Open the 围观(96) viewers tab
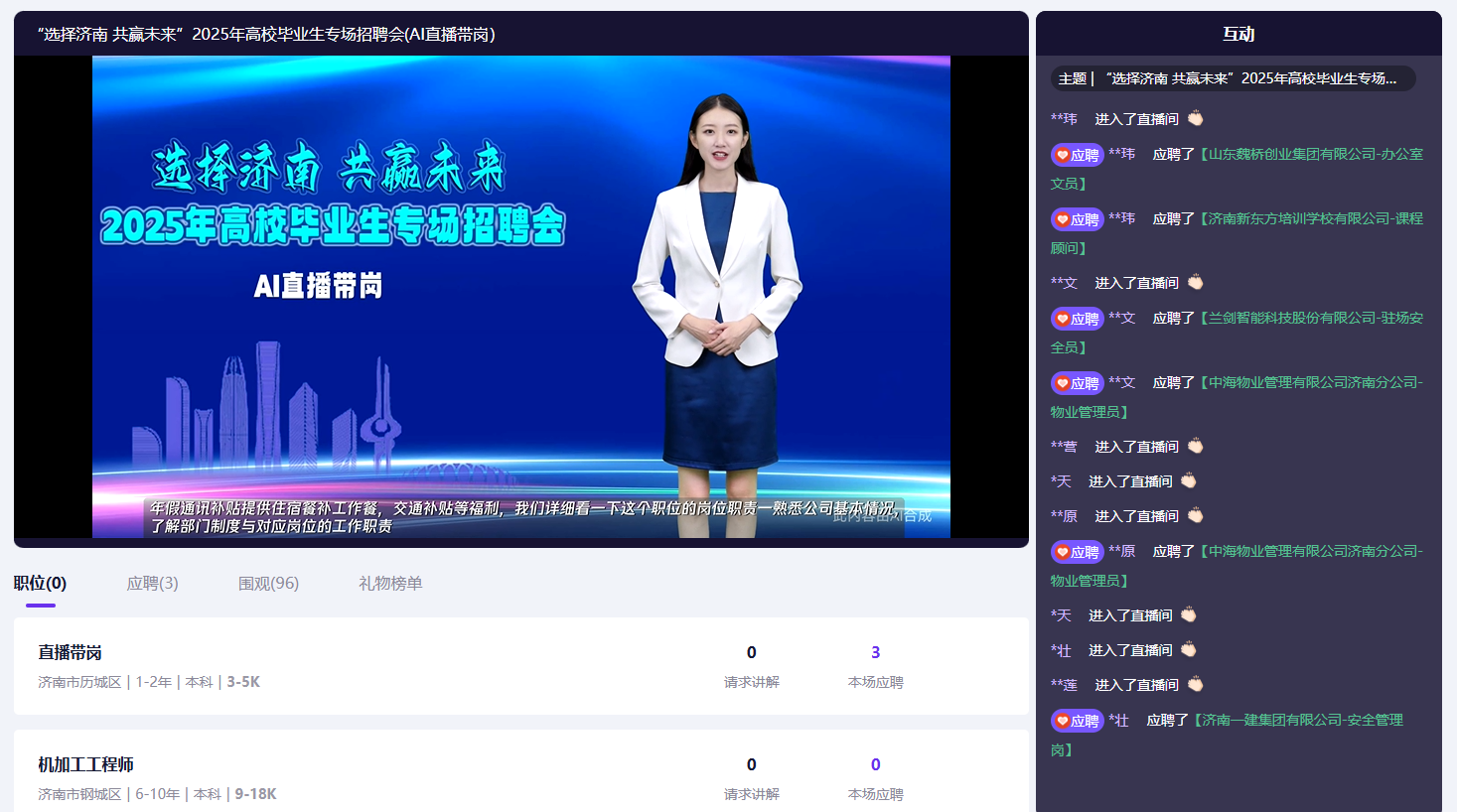The image size is (1457, 812). 268,583
